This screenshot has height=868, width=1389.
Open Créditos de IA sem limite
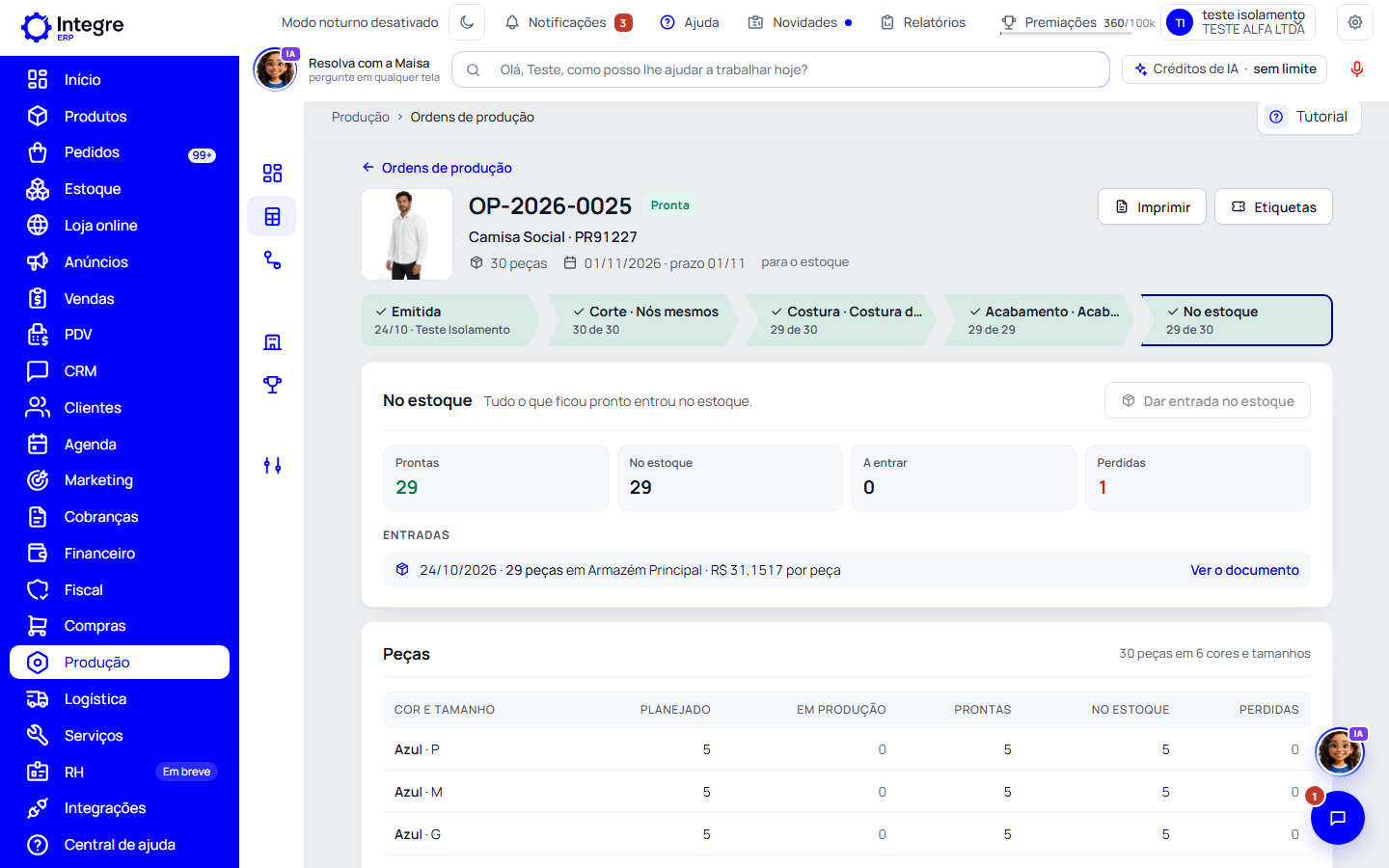(1225, 69)
